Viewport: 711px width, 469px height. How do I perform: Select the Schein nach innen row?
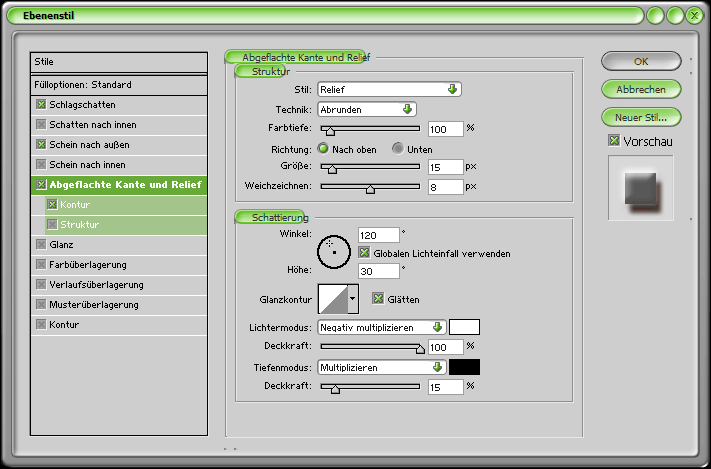(119, 165)
